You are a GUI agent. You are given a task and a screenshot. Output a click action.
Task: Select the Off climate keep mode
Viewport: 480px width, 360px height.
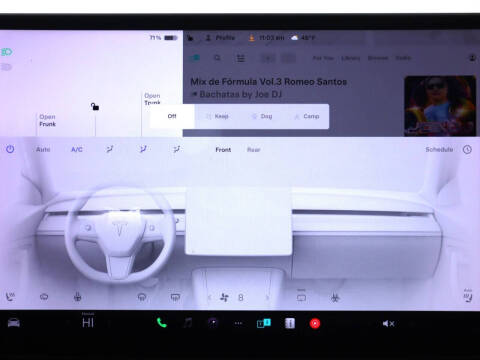pyautogui.click(x=172, y=116)
